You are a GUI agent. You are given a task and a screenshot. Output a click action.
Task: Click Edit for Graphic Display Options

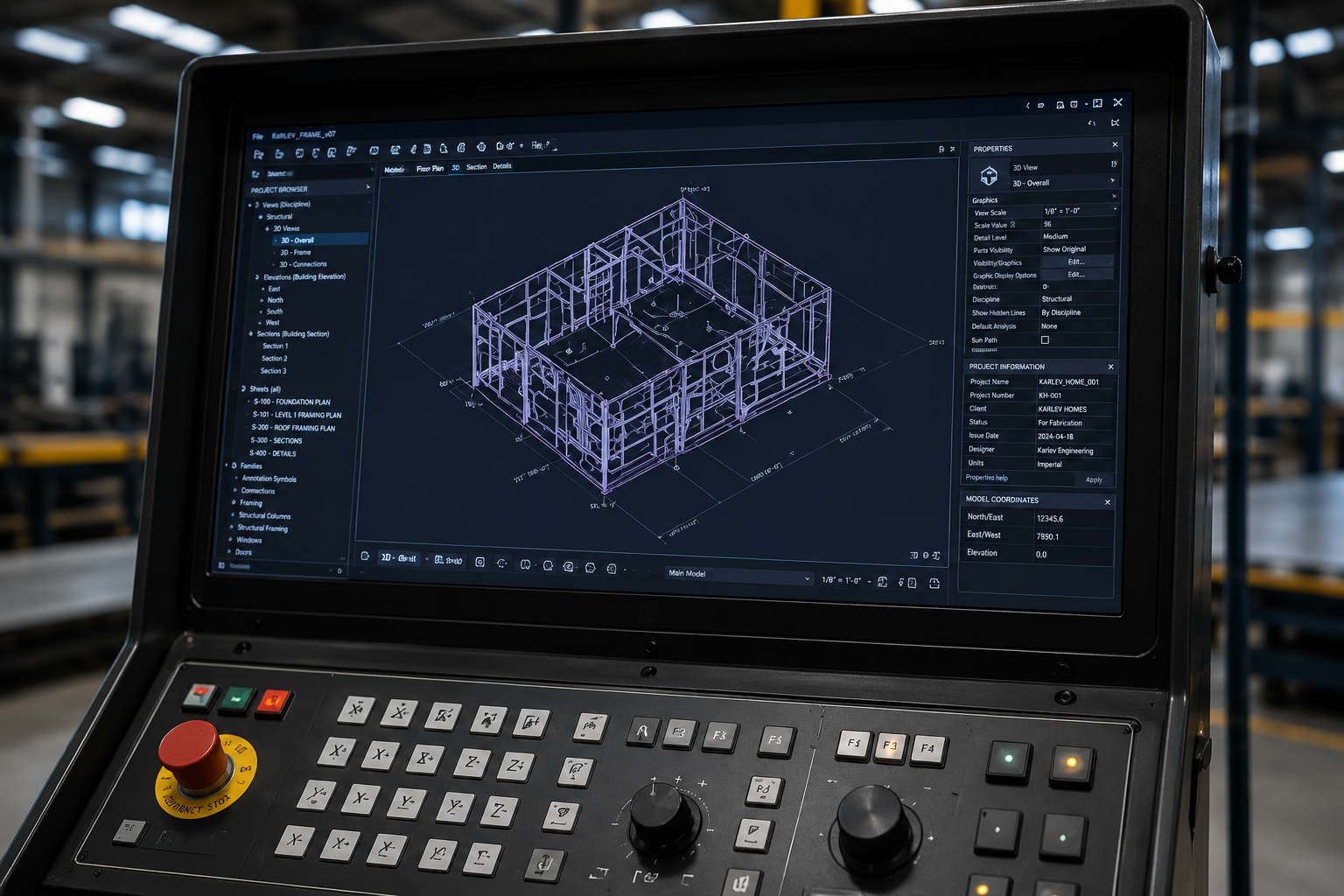click(1076, 275)
